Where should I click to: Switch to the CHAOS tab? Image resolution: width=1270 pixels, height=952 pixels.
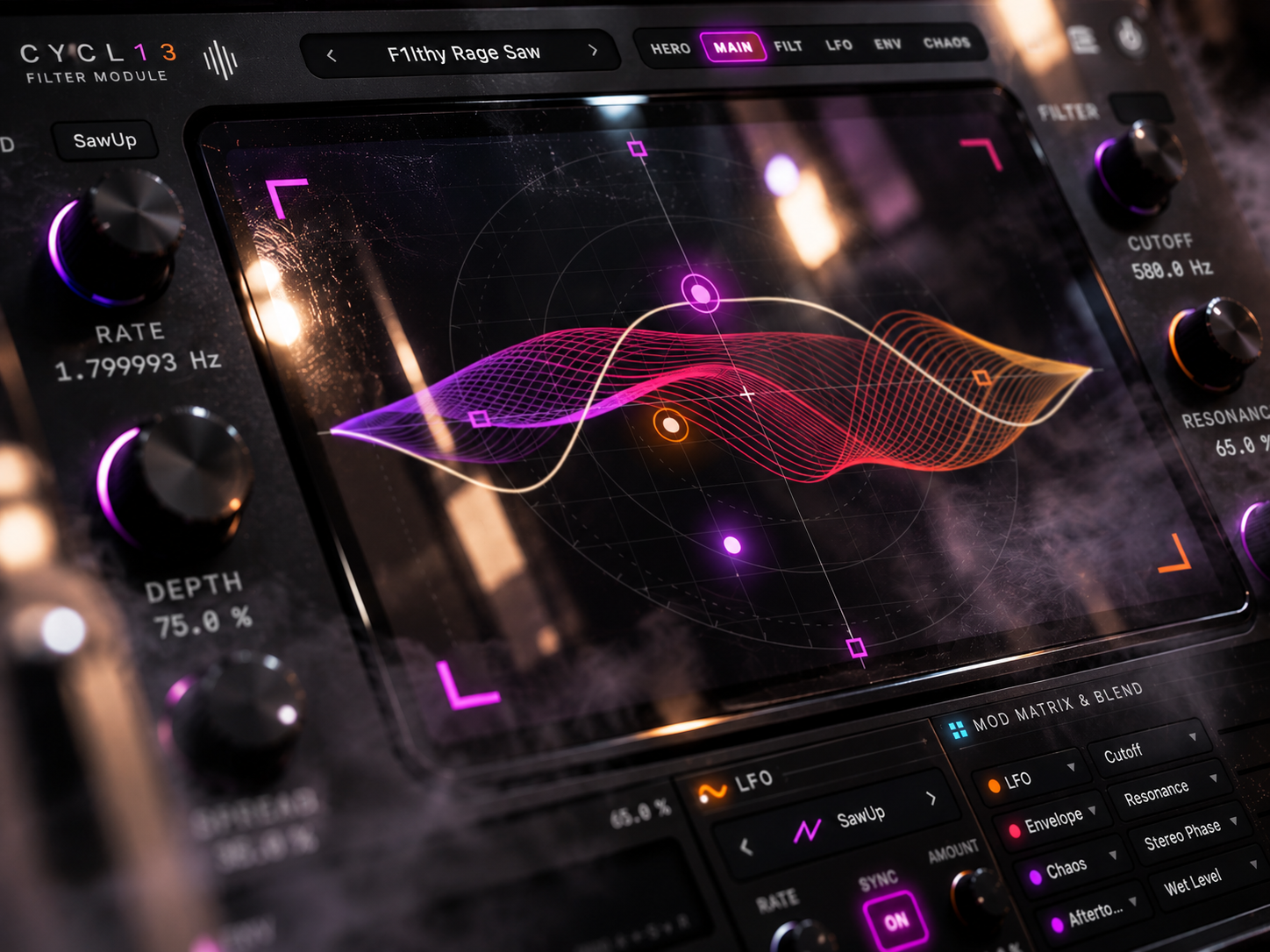click(946, 42)
